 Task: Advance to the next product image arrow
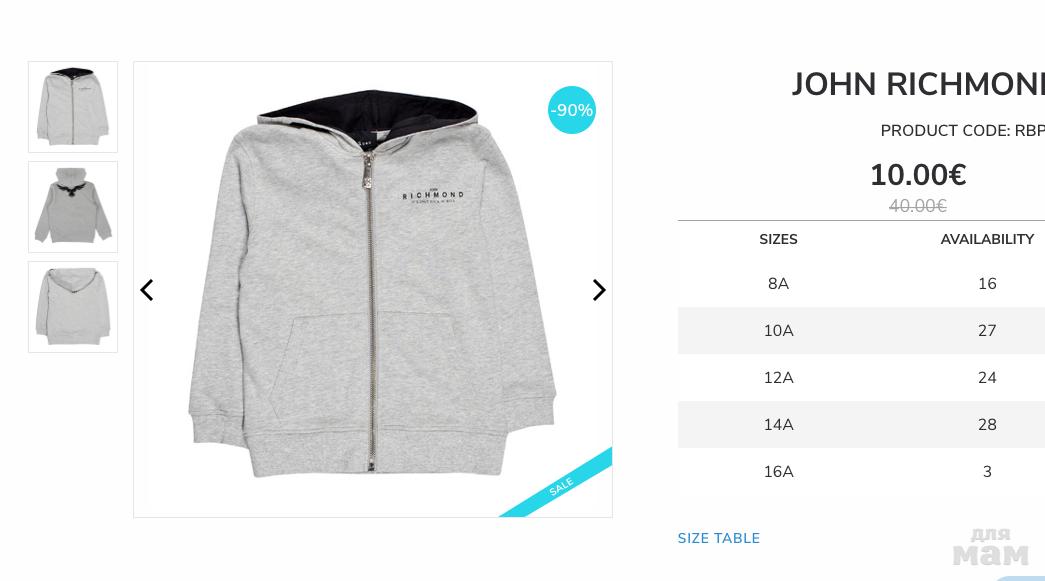click(598, 290)
